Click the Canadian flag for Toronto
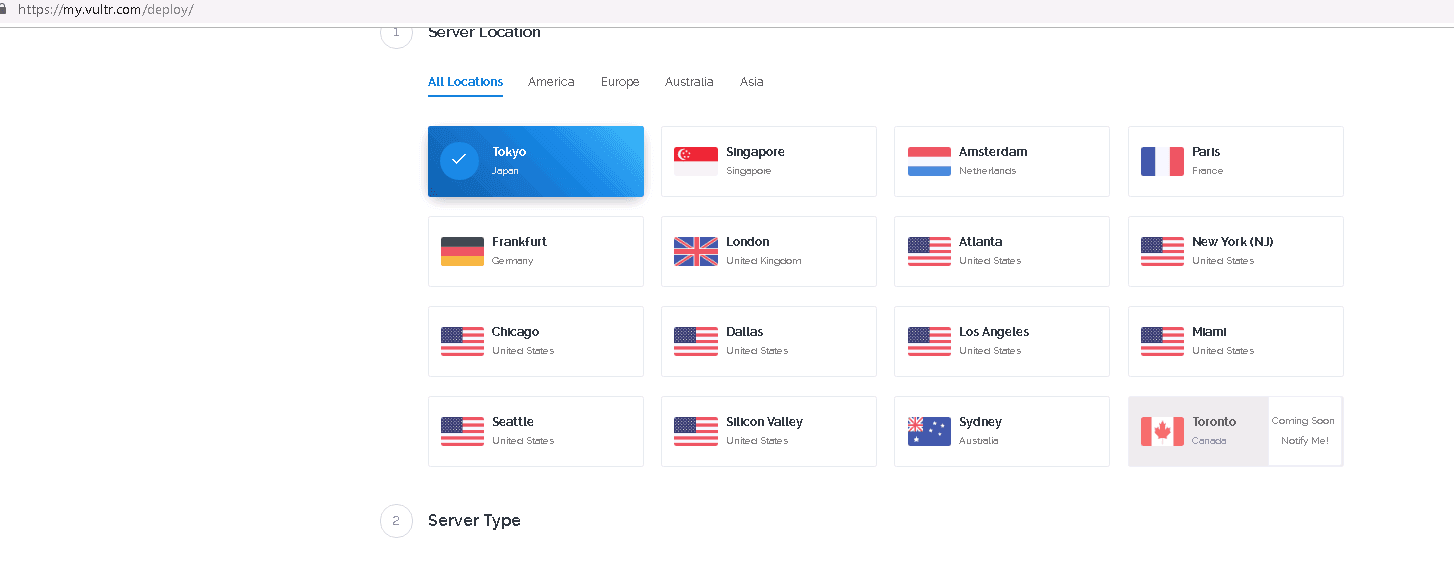Image resolution: width=1454 pixels, height=561 pixels. pos(1162,431)
